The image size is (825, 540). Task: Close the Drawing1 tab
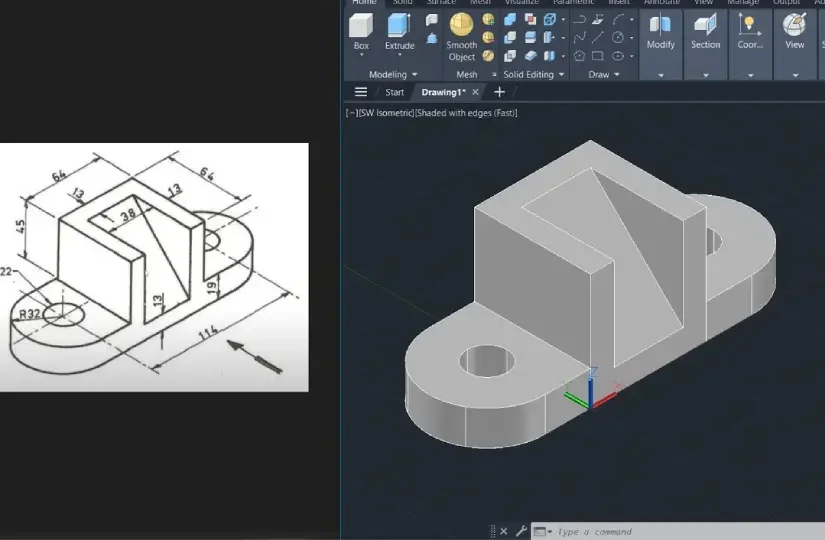(x=475, y=92)
